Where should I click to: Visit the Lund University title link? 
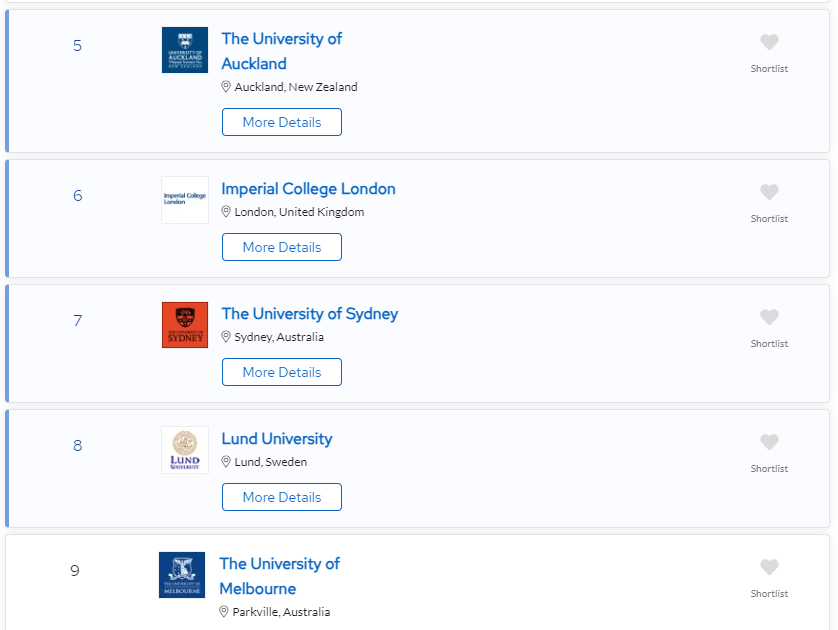[x=277, y=439]
